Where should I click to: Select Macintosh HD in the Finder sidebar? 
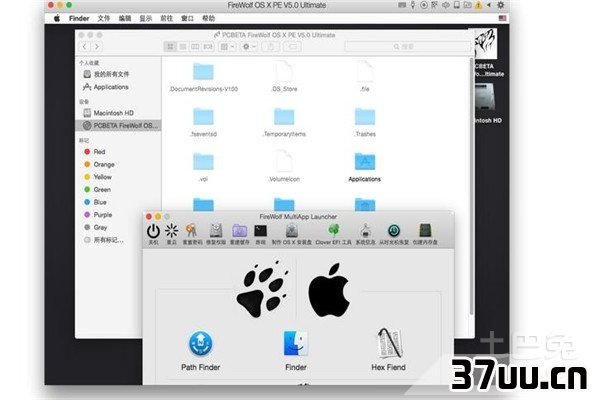119,113
